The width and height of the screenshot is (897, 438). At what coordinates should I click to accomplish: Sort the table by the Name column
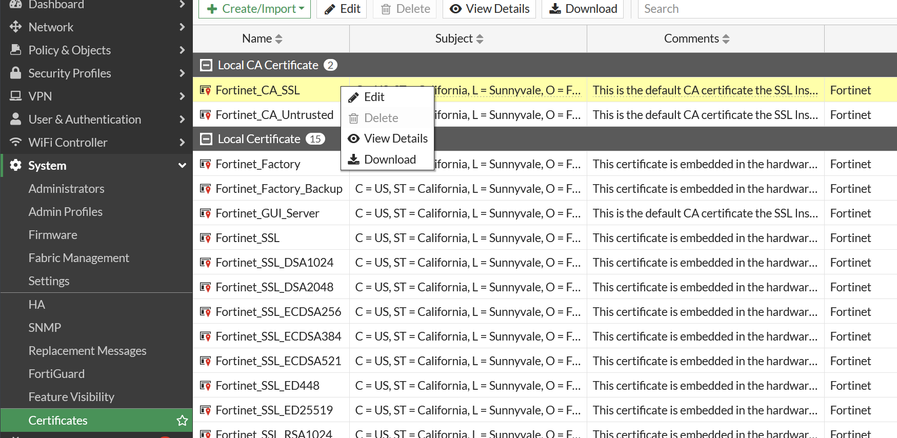(x=263, y=39)
